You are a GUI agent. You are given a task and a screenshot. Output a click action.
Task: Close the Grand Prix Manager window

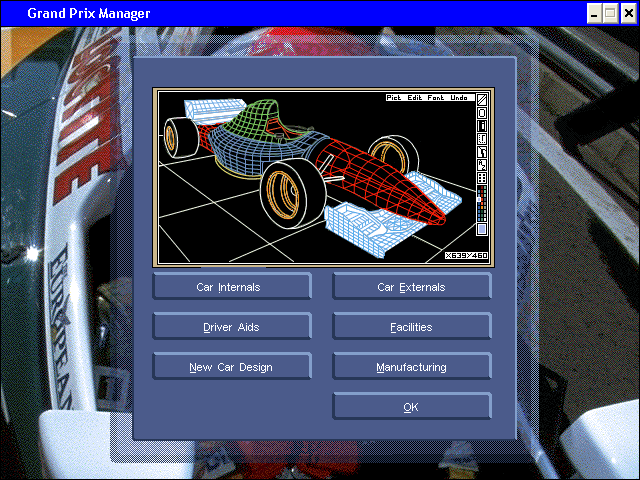coord(629,13)
